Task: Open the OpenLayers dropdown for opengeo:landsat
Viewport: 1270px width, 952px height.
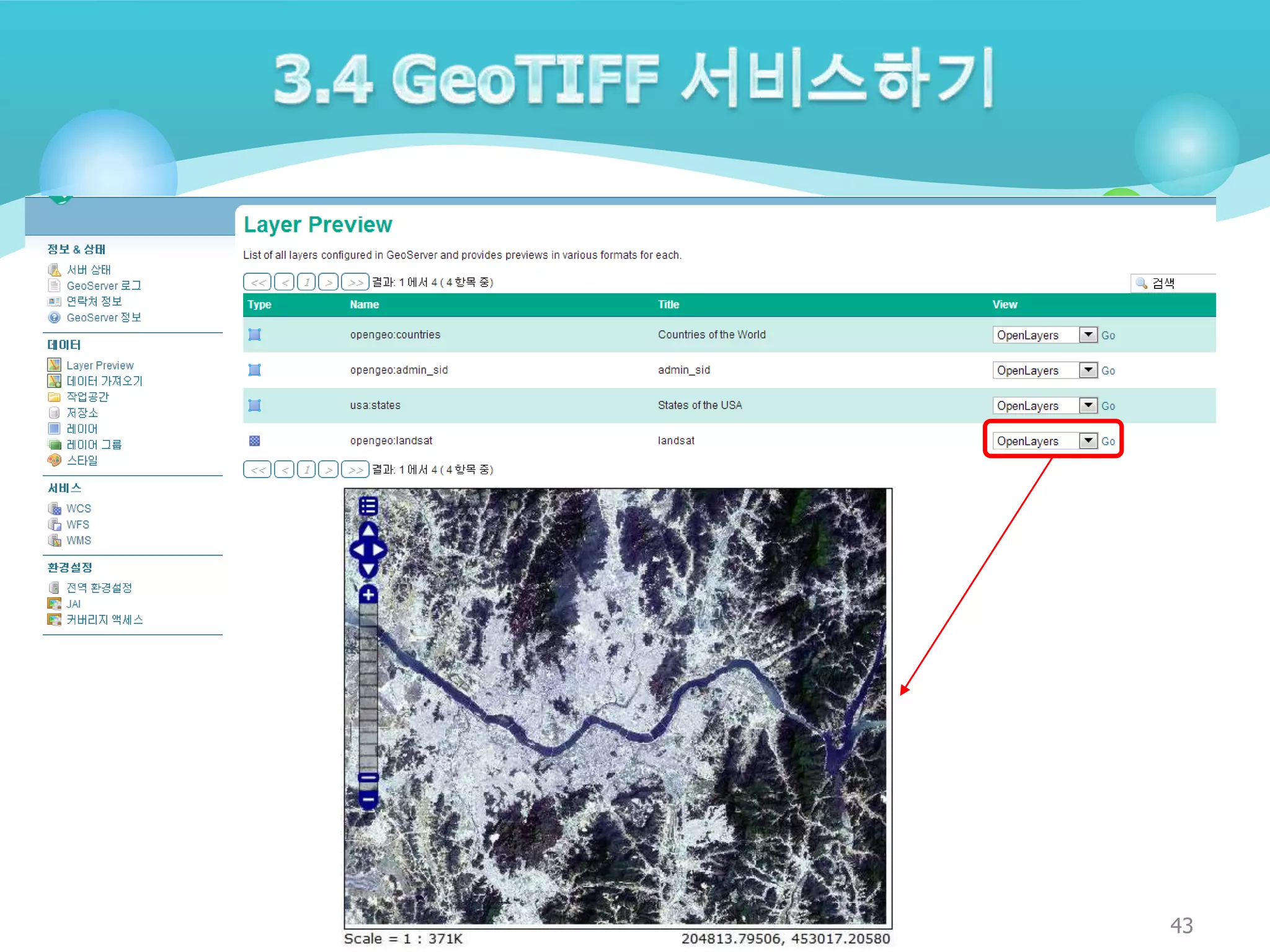Action: click(1088, 441)
